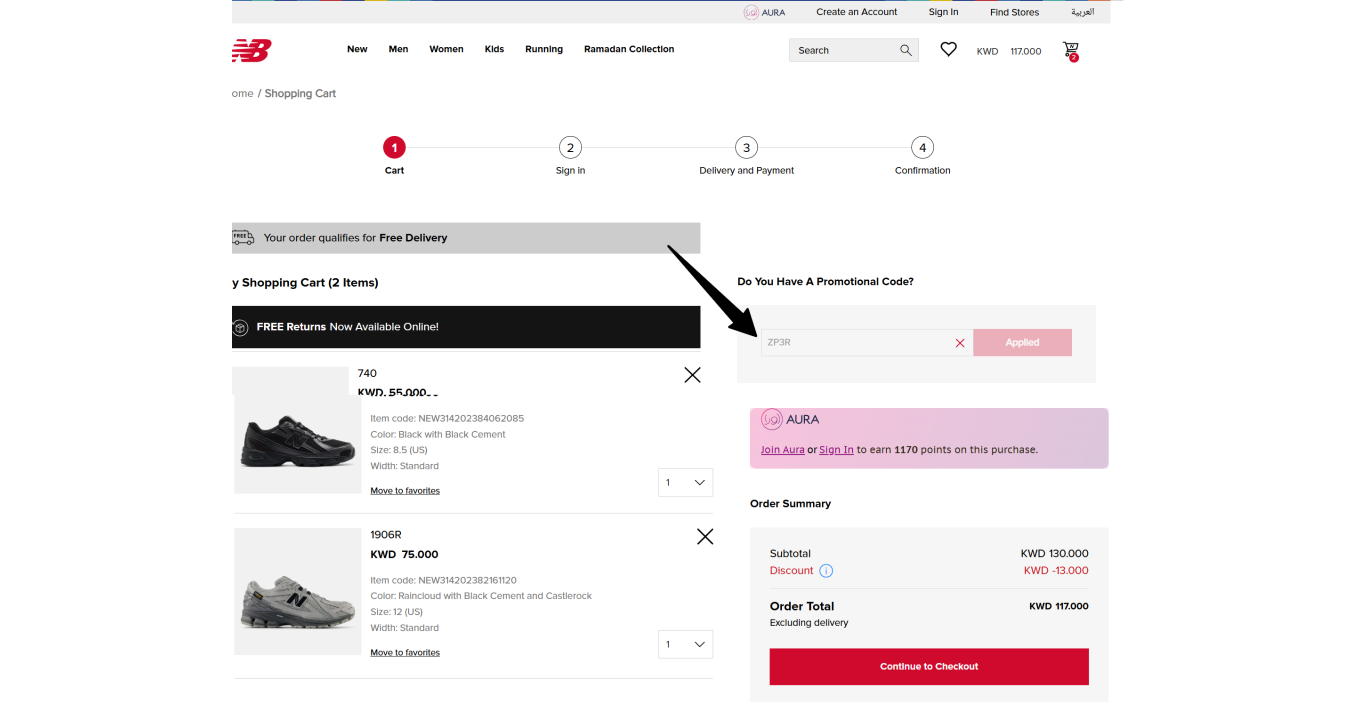Click the Shopping Cart breadcrumb
Screen dimensions: 1368x720
coord(300,93)
